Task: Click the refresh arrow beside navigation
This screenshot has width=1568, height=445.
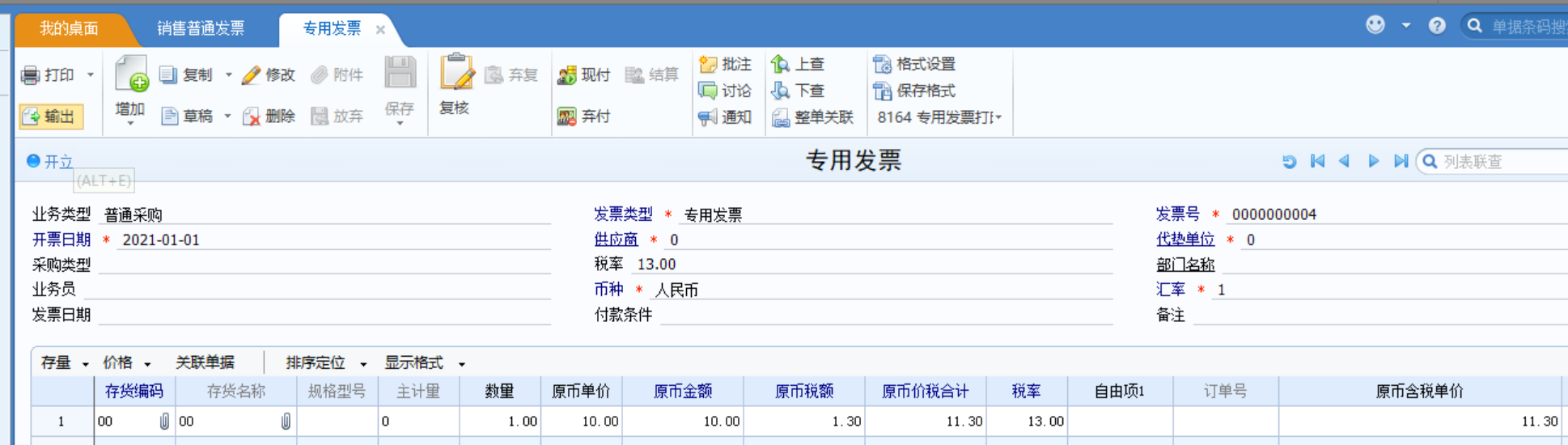Action: coord(1289,162)
